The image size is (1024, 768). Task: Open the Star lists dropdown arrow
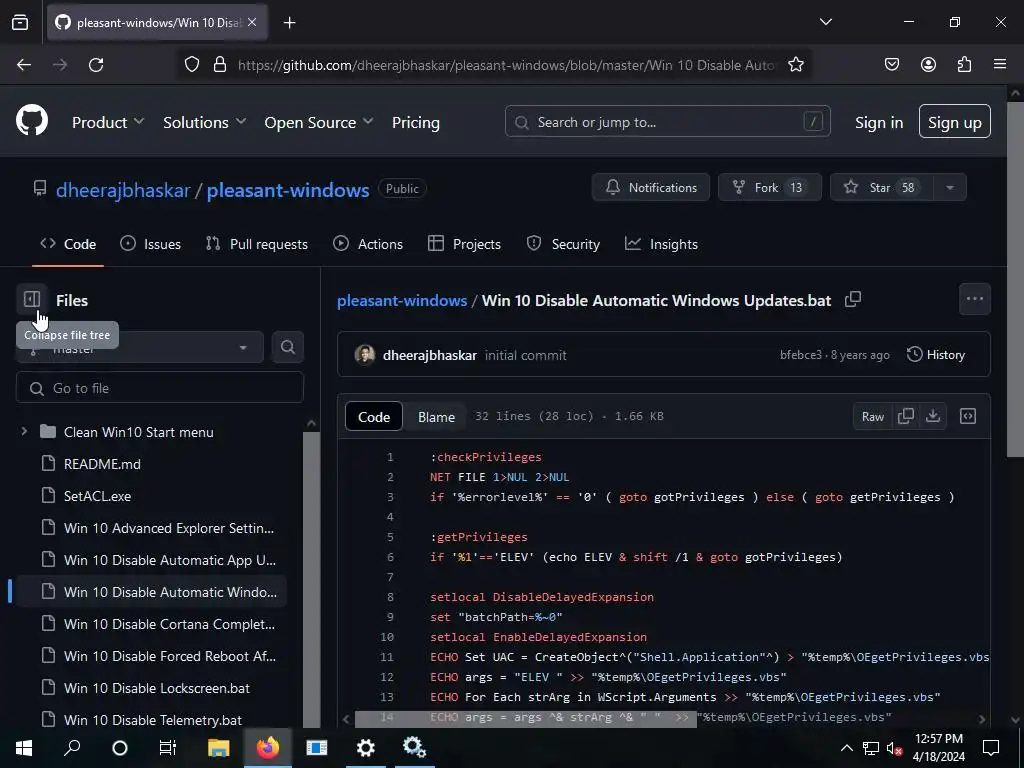pos(950,187)
